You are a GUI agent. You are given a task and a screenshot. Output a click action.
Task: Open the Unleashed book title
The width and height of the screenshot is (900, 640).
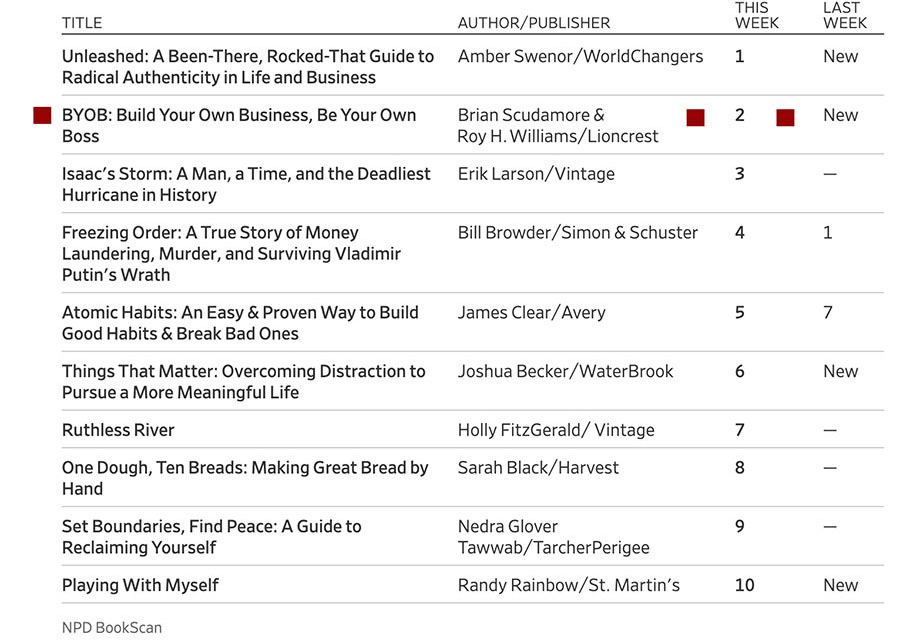tap(247, 67)
